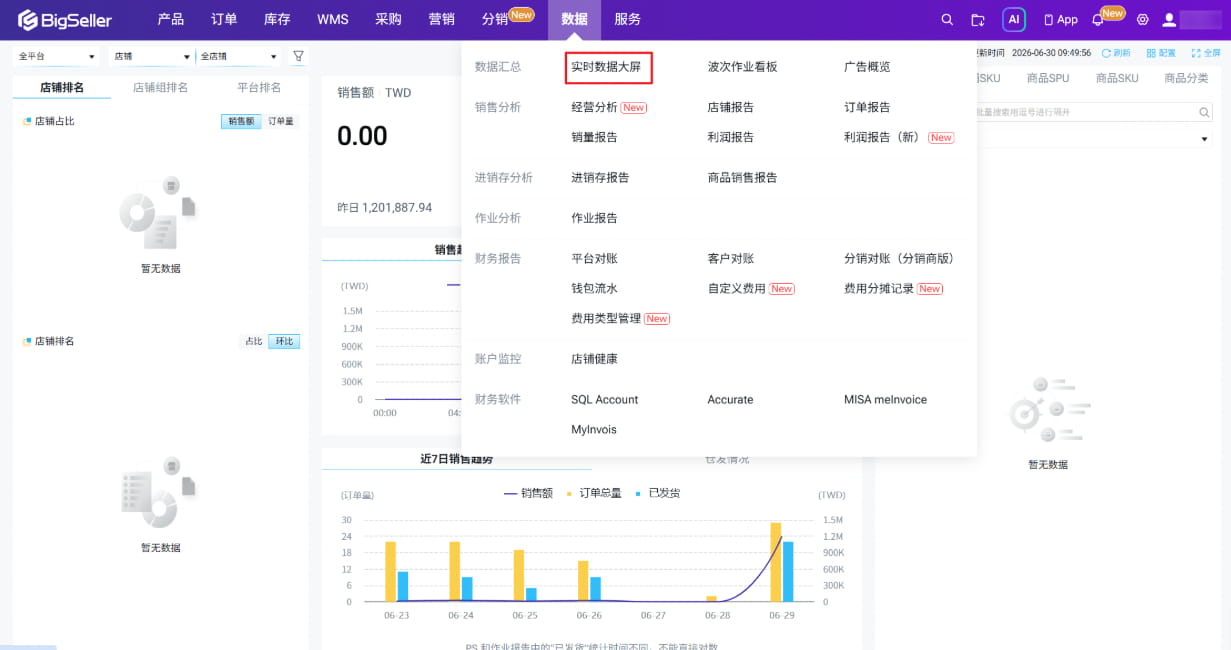
Task: Click the BigSeller logo
Action: coord(65,20)
